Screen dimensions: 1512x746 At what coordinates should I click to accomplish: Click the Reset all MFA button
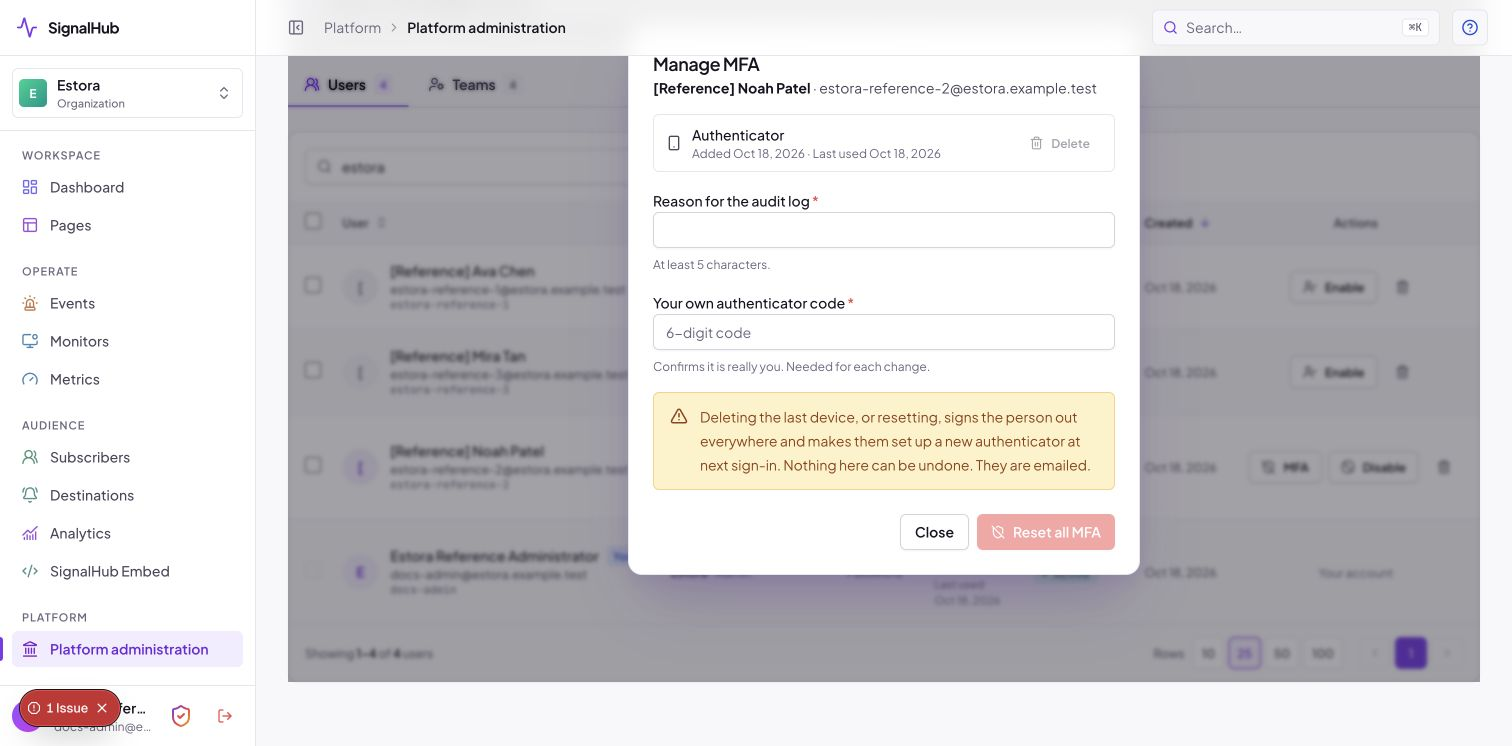[x=1046, y=532]
